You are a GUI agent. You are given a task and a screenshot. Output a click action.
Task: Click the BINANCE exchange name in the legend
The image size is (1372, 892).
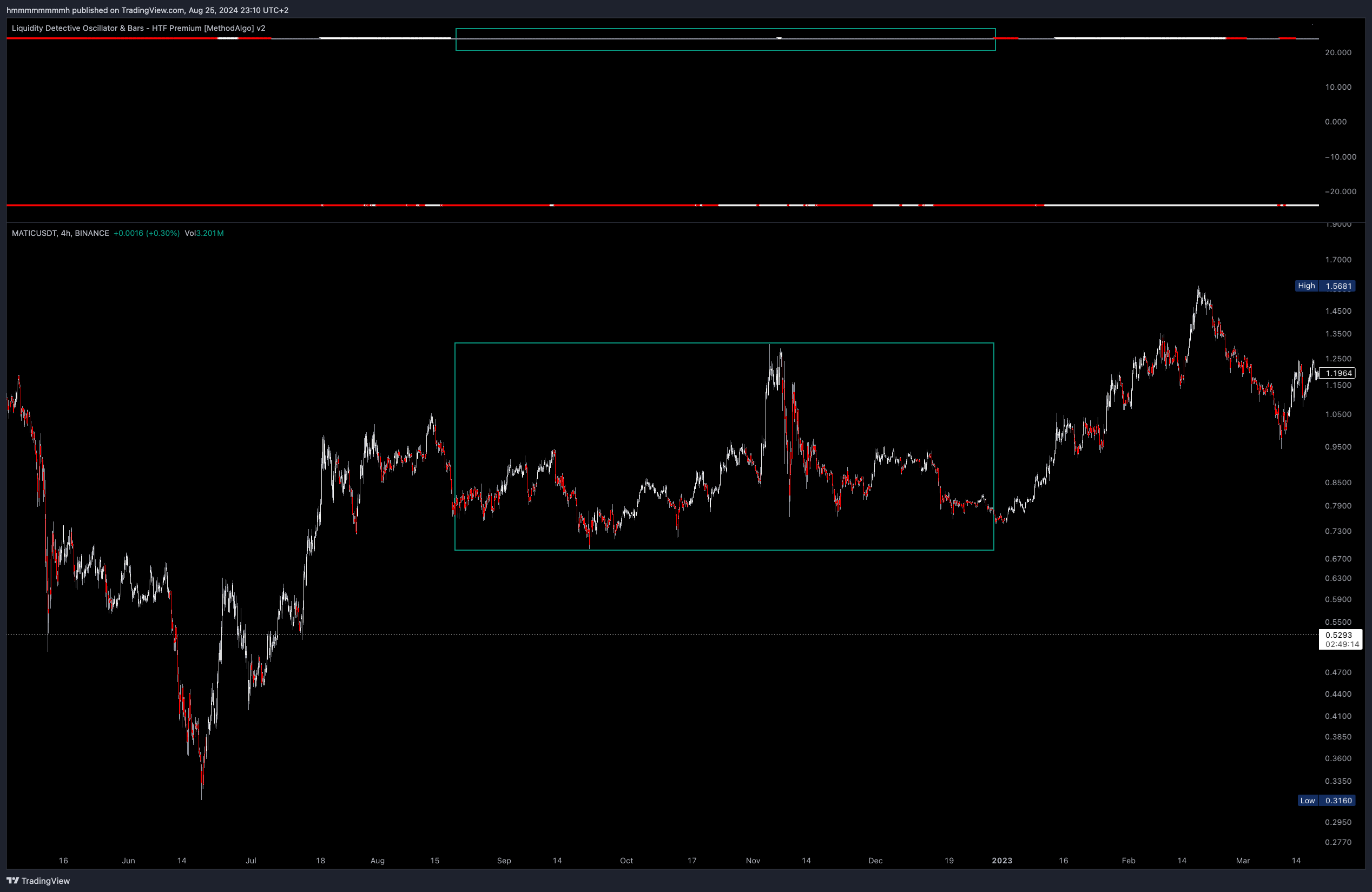coord(92,233)
